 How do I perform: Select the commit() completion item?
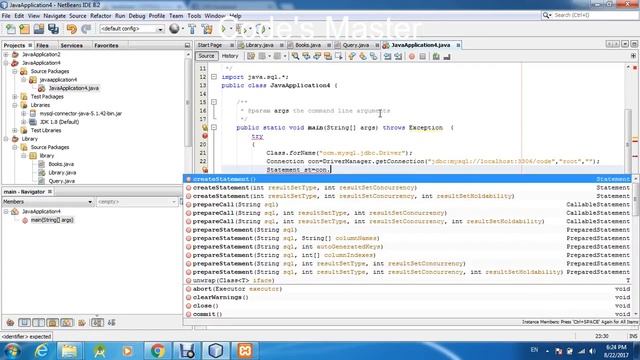(407, 314)
